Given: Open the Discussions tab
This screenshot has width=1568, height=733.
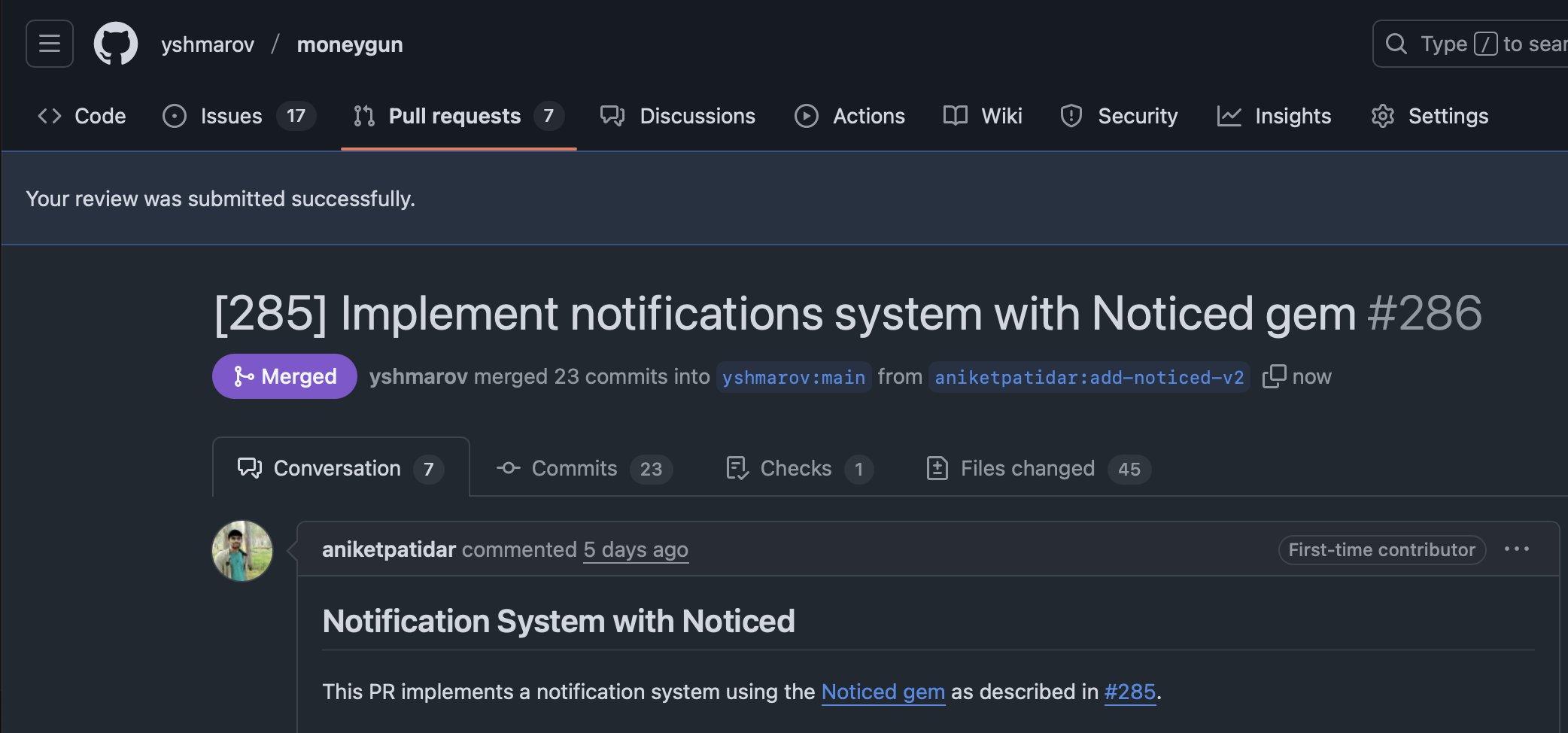Looking at the screenshot, I should pyautogui.click(x=677, y=116).
